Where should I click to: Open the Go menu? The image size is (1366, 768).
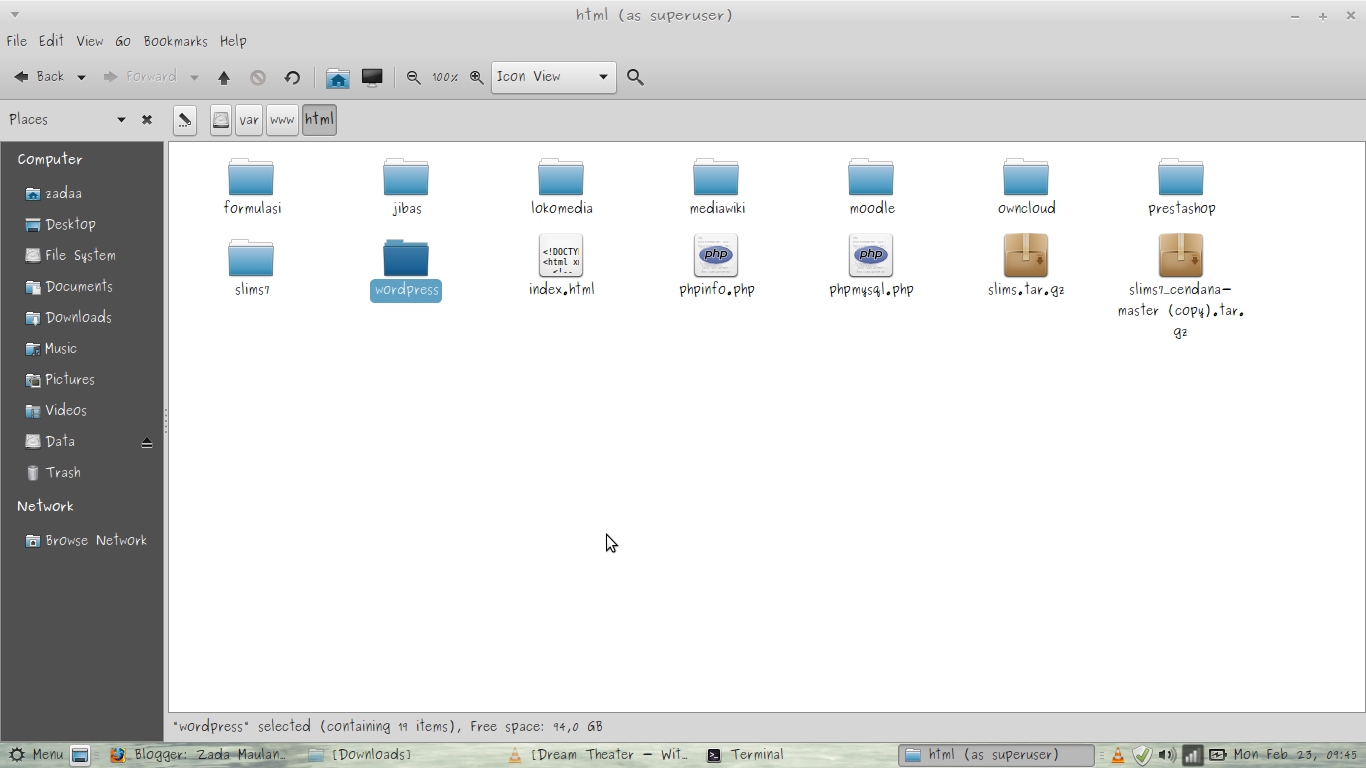(x=123, y=41)
